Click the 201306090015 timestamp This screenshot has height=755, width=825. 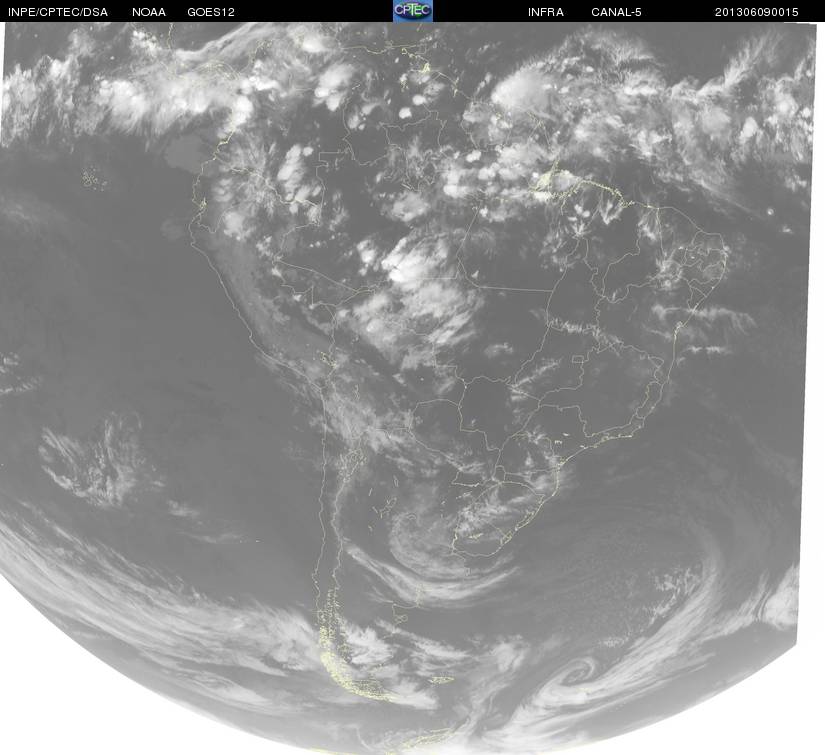tap(757, 12)
